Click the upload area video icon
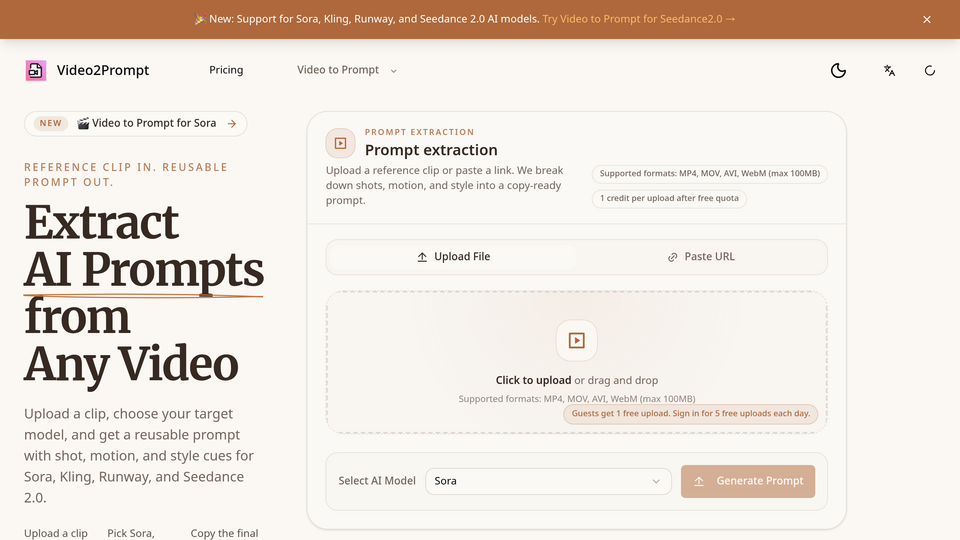 [577, 340]
